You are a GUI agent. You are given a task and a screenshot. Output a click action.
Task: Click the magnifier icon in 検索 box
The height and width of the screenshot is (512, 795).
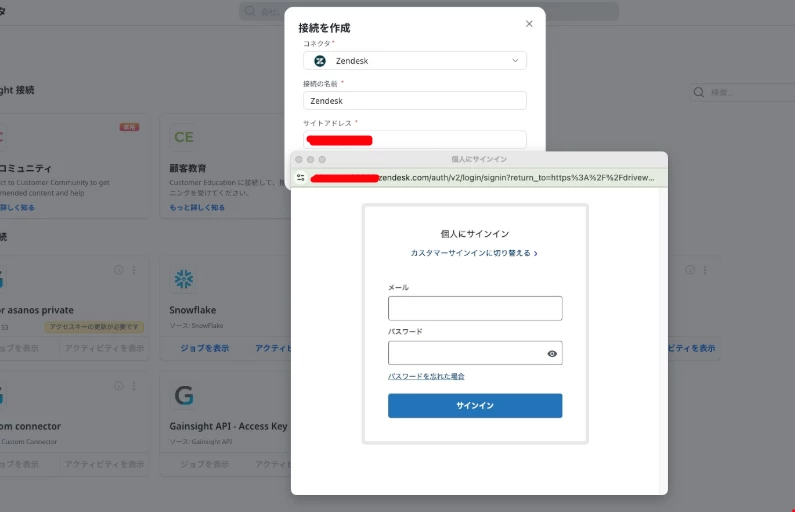tap(699, 92)
